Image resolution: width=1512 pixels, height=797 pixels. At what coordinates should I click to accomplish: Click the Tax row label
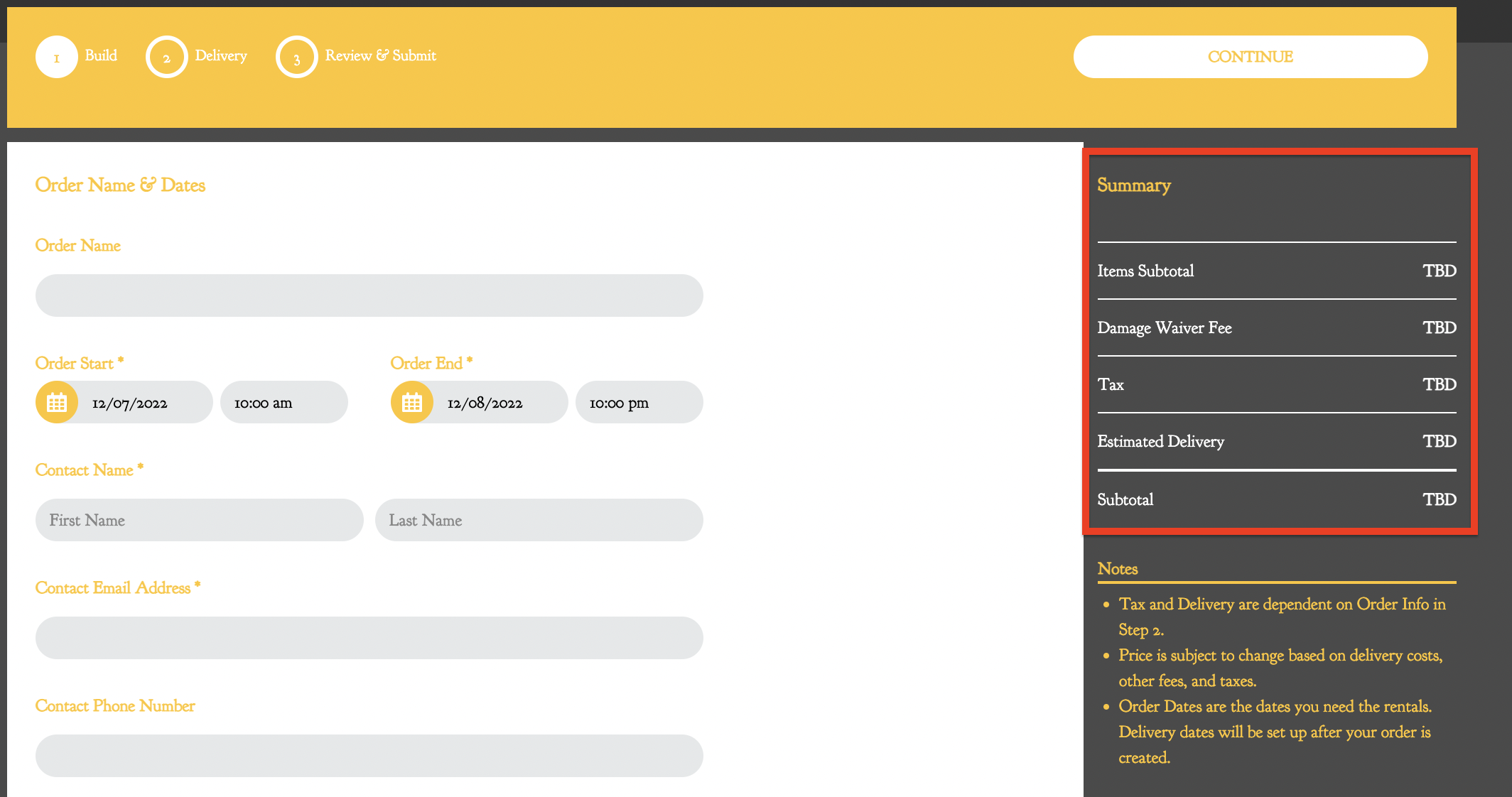1111,384
